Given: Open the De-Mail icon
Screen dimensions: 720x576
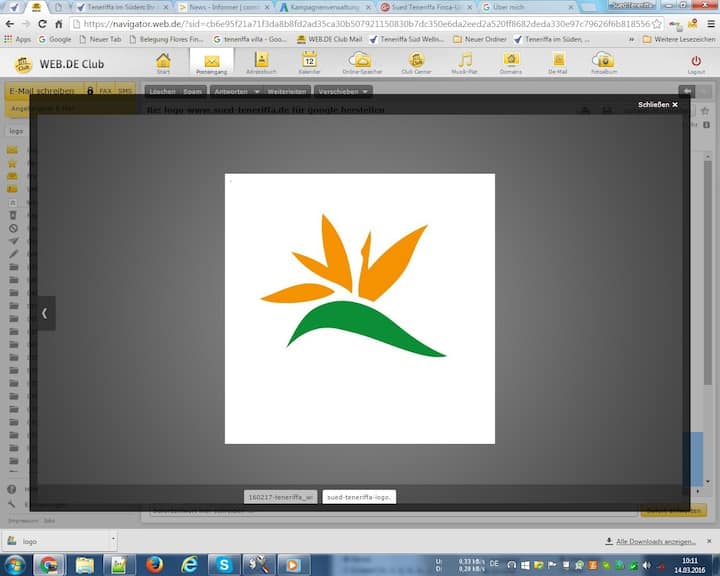Looking at the screenshot, I should pyautogui.click(x=557, y=63).
